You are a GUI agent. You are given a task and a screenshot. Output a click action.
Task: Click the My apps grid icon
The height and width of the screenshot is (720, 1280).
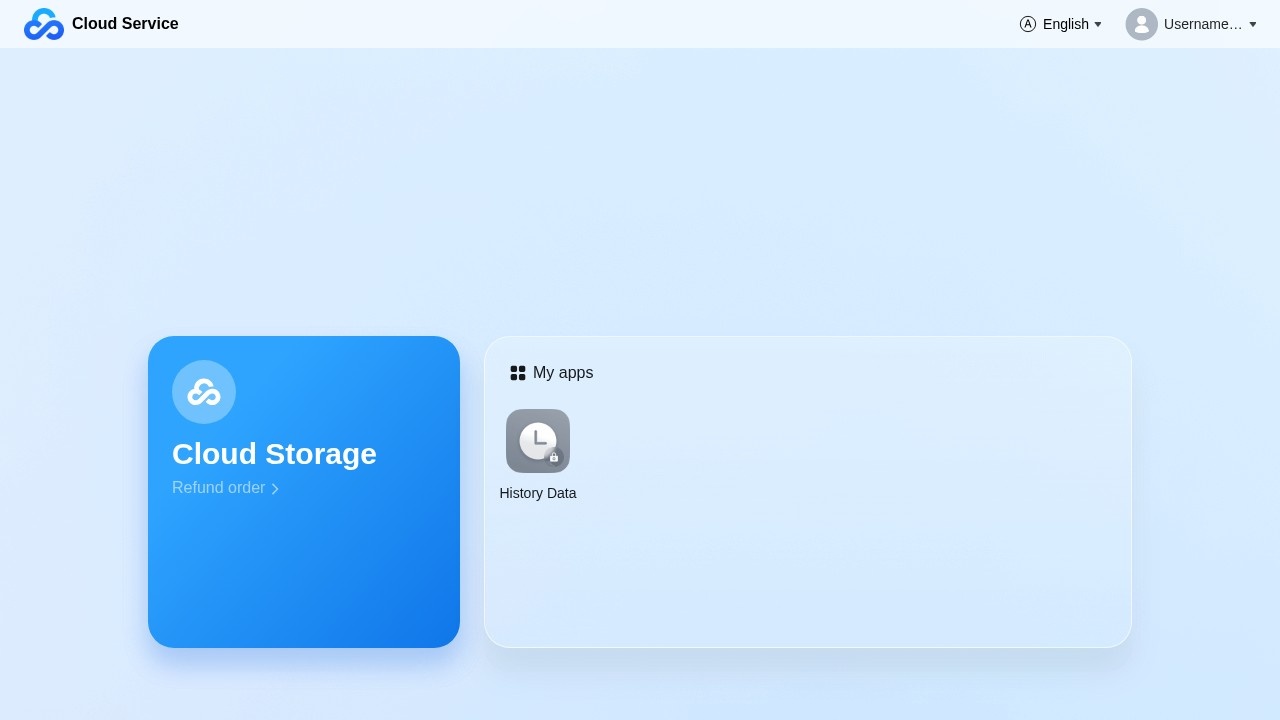pyautogui.click(x=518, y=373)
